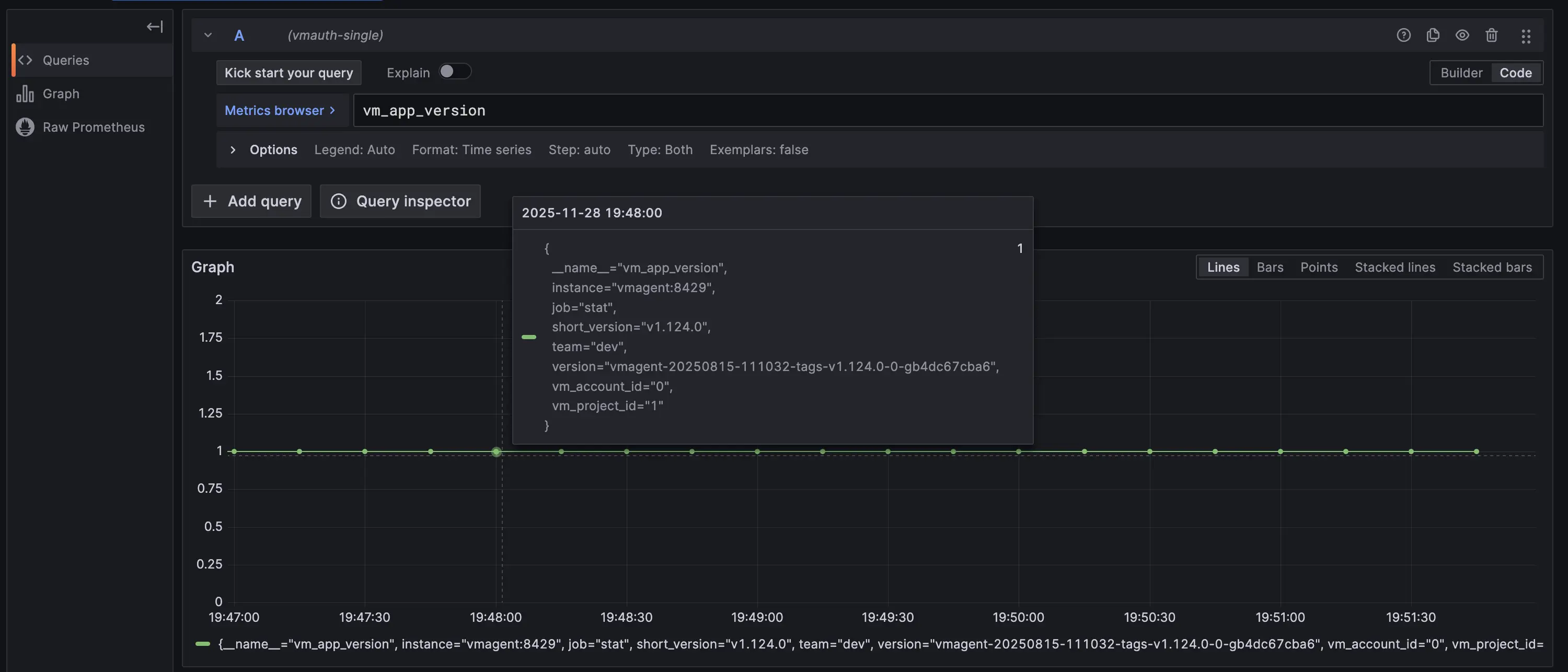Click Kick start your query button
The width and height of the screenshot is (1568, 672).
pos(289,73)
